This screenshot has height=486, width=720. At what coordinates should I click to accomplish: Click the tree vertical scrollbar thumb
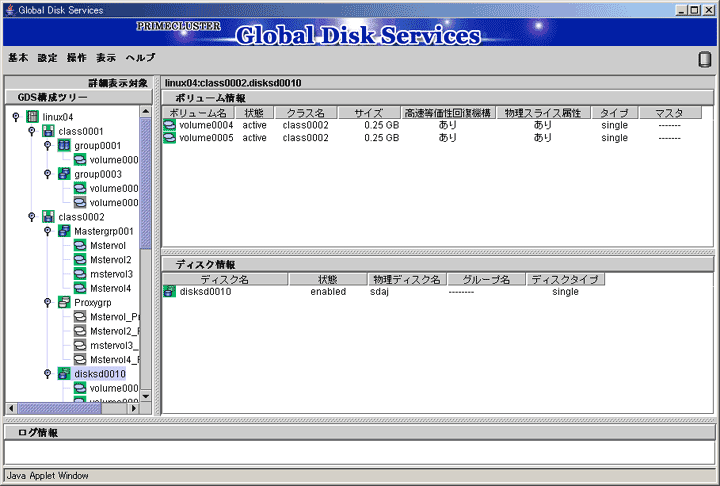(146, 183)
